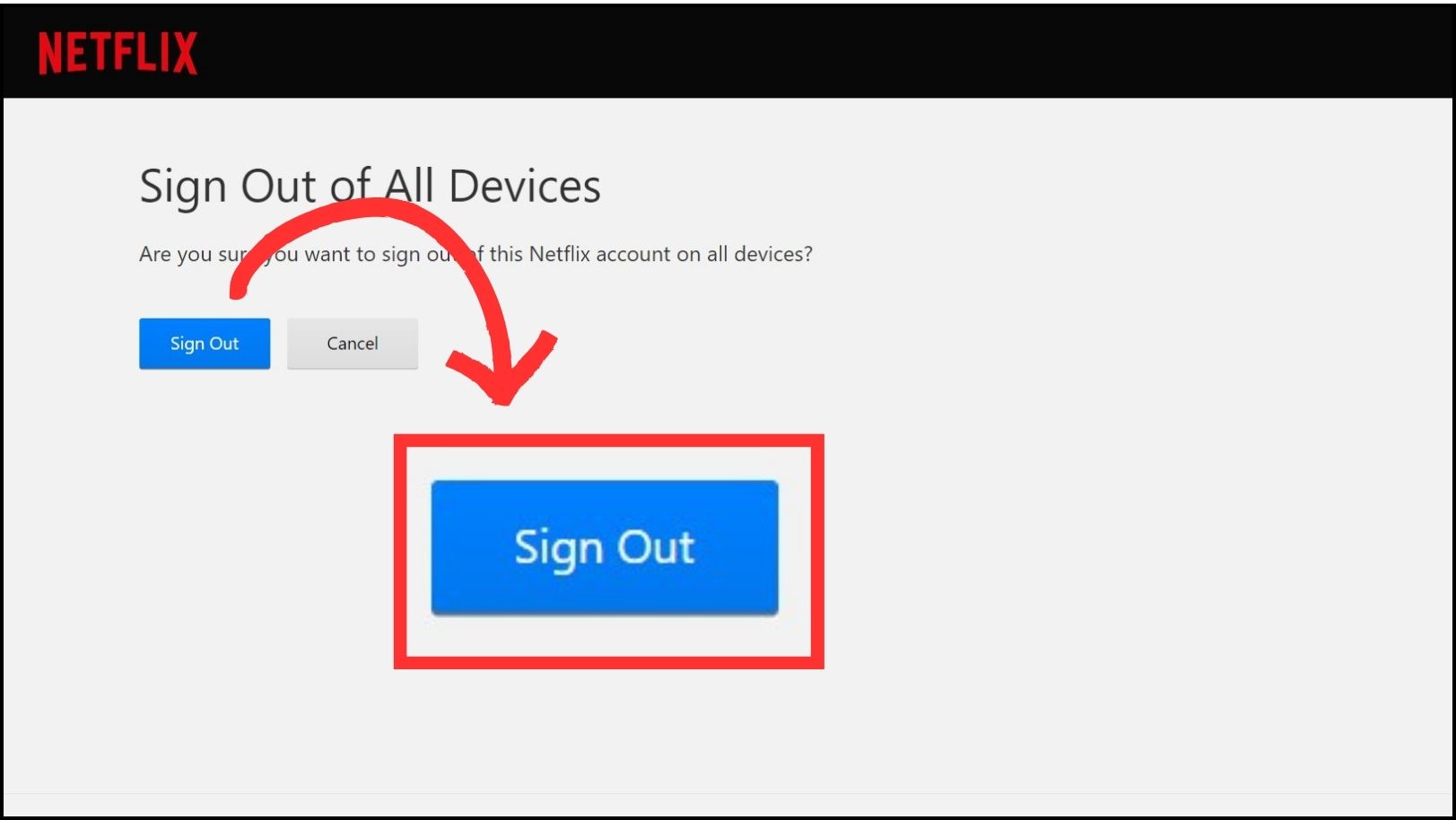The width and height of the screenshot is (1456, 820).
Task: Click the word 'Out' on the enlarged button
Action: 656,547
